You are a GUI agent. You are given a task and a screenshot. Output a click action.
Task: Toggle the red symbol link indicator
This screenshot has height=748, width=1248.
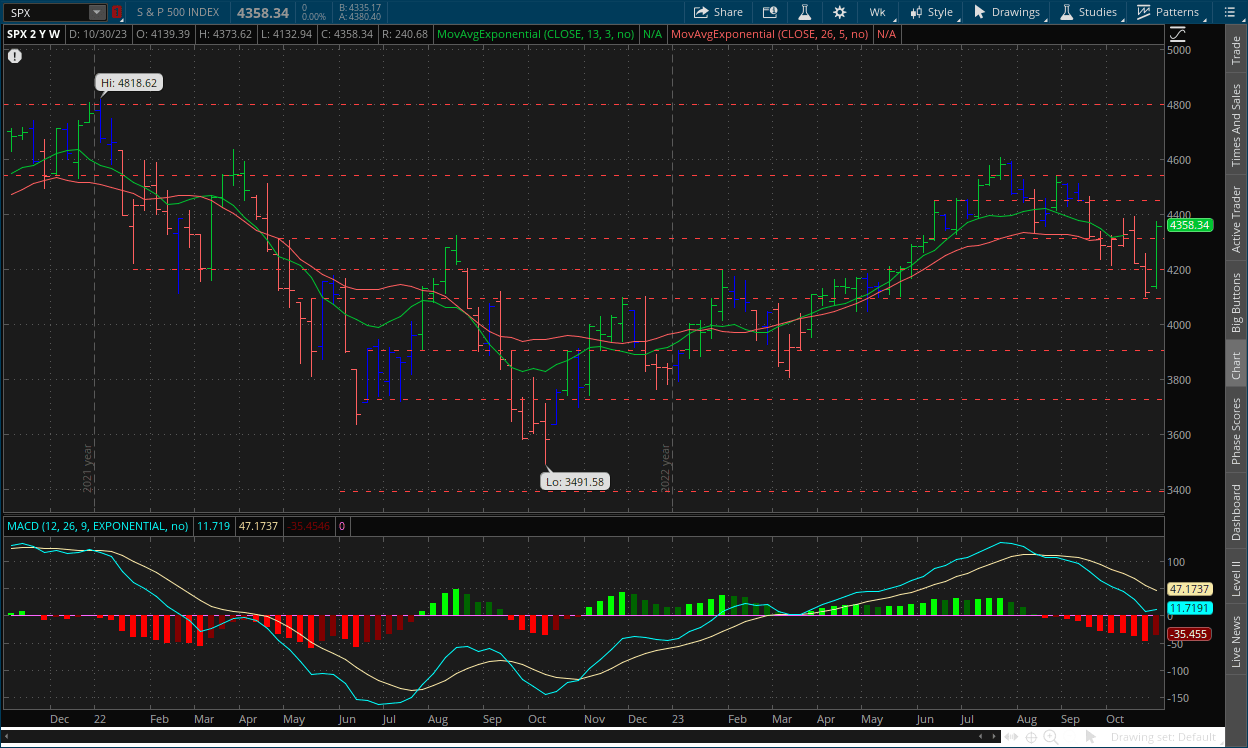pos(117,12)
